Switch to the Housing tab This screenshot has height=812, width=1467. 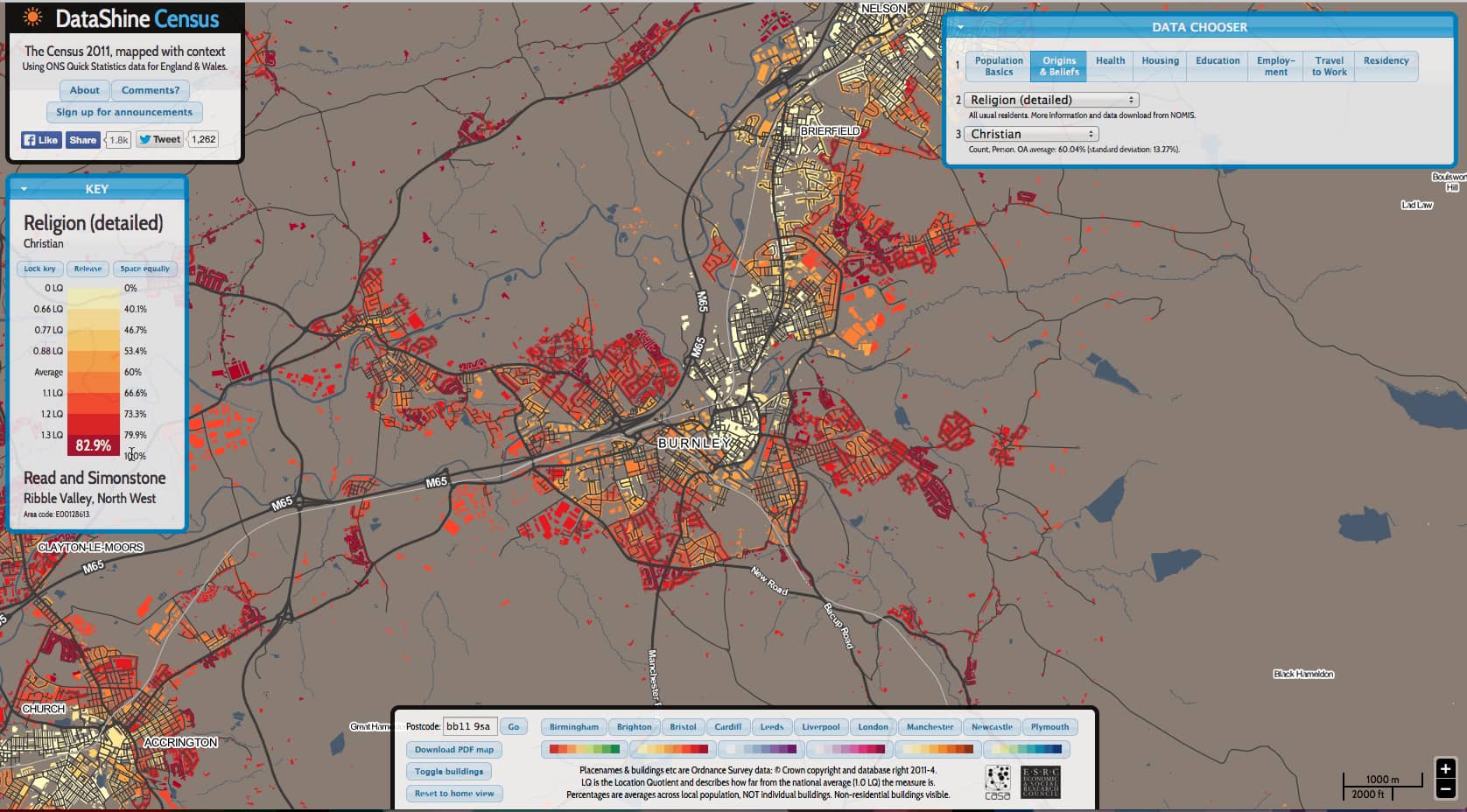[1158, 61]
